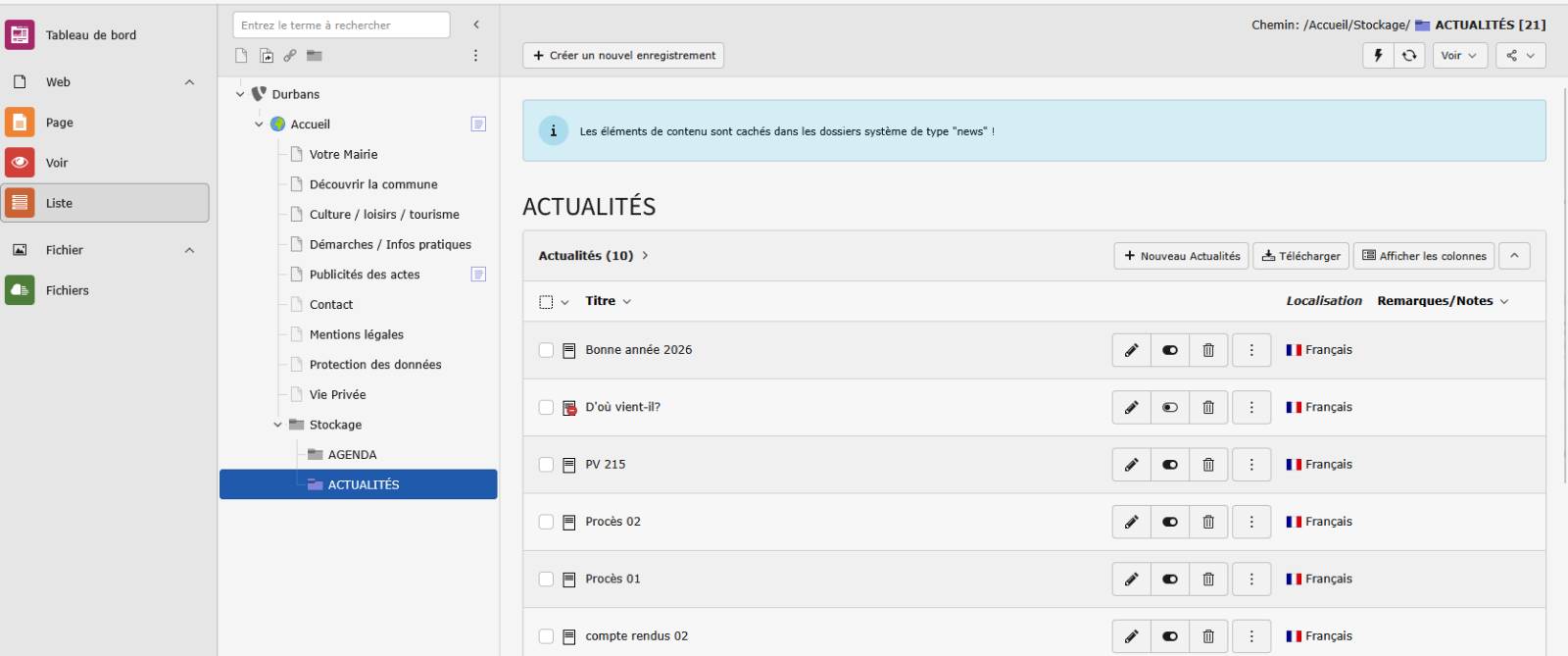Viewport: 1568px width, 656px height.
Task: Click the edit pencil for Bonne année 2026
Action: click(1131, 350)
